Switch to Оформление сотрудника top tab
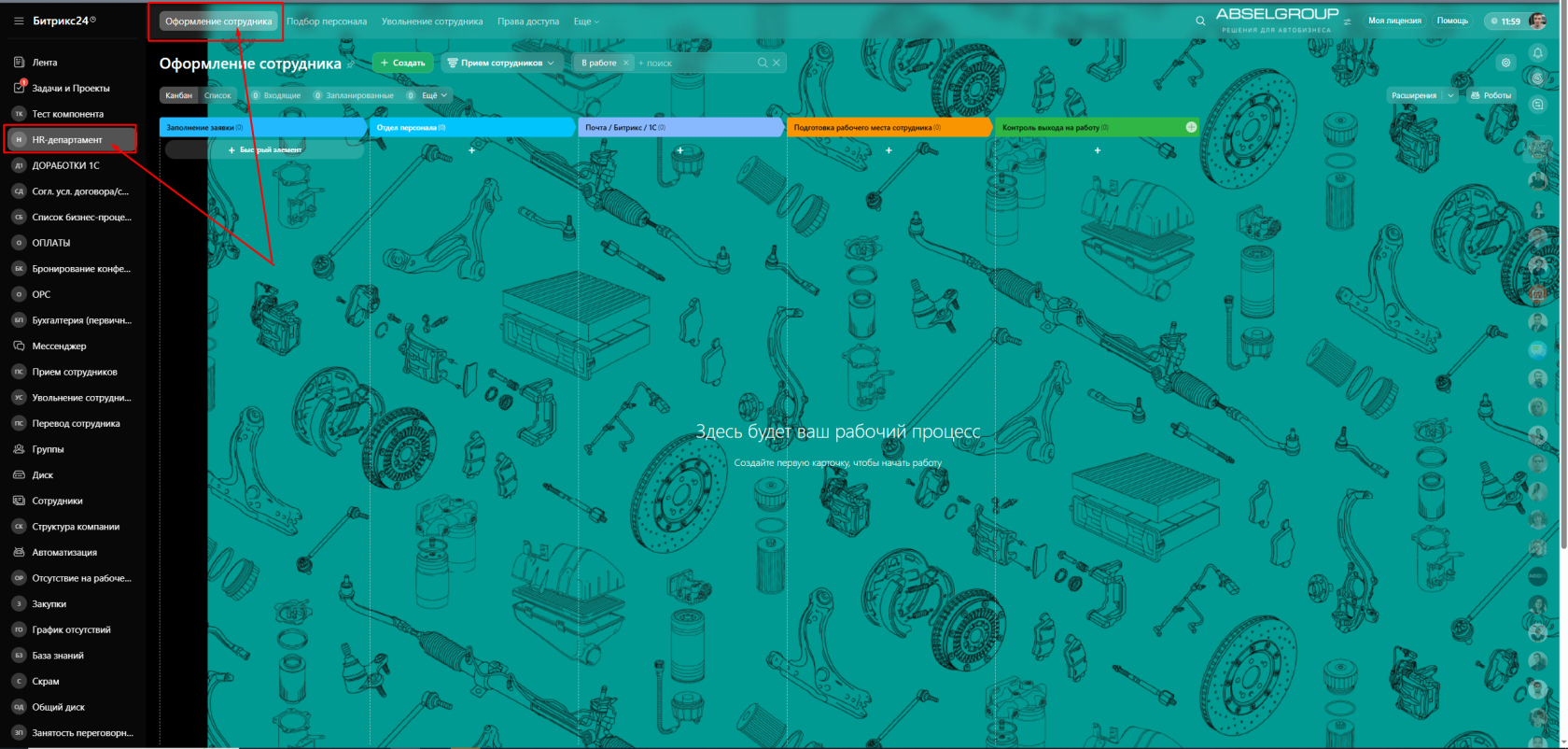This screenshot has width=1568, height=749. pos(218,21)
